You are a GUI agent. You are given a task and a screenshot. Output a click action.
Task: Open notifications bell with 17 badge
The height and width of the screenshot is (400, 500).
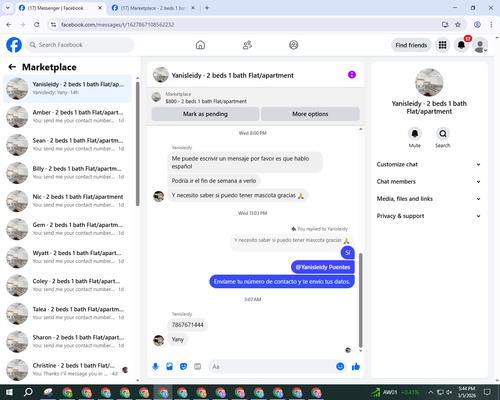click(x=461, y=45)
